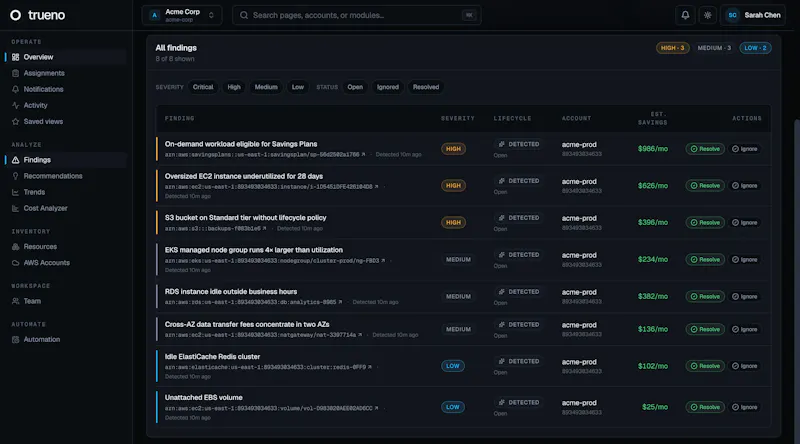The width and height of the screenshot is (800, 444).
Task: Click the search magnifier icon
Action: pyautogui.click(x=244, y=15)
